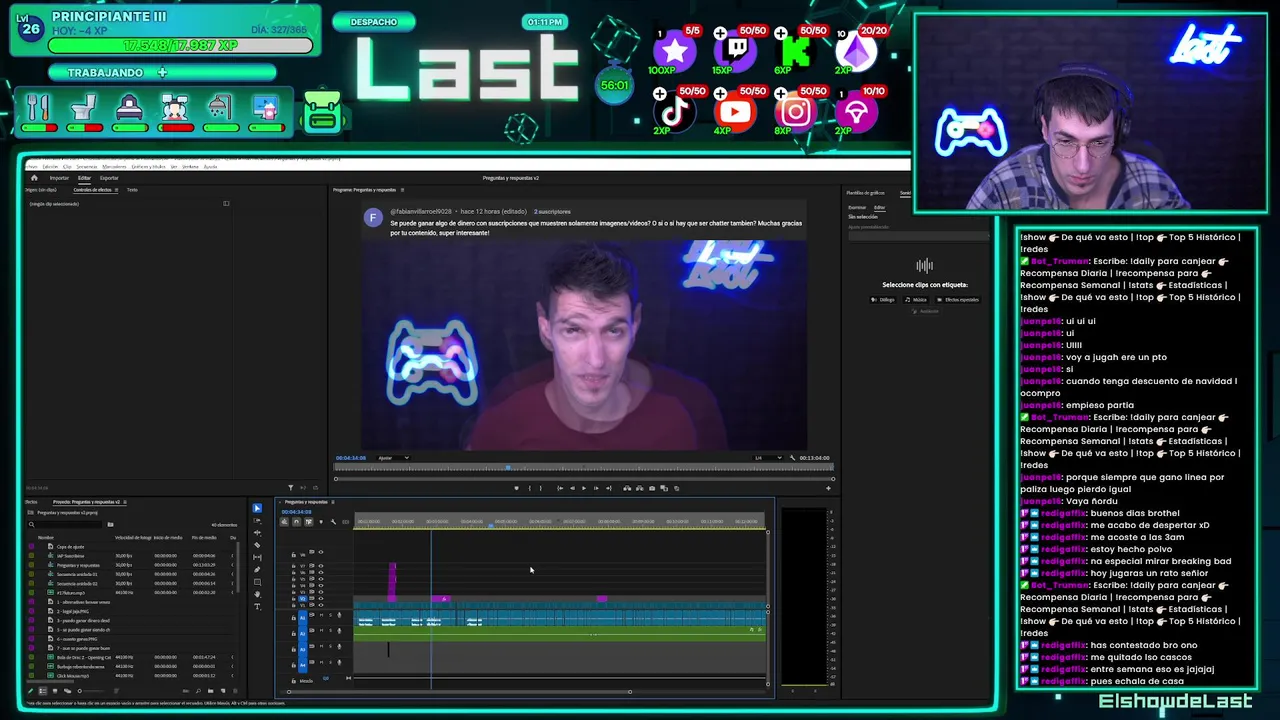The height and width of the screenshot is (720, 1280).
Task: Toggle V1 track output eye
Action: click(x=321, y=605)
